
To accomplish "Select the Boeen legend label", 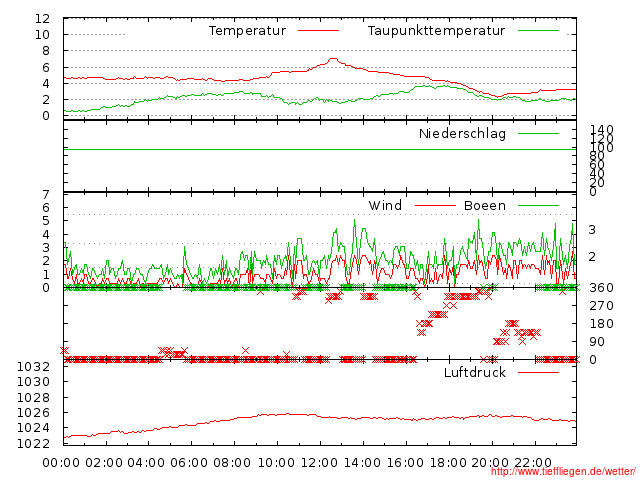I will click(x=485, y=205).
